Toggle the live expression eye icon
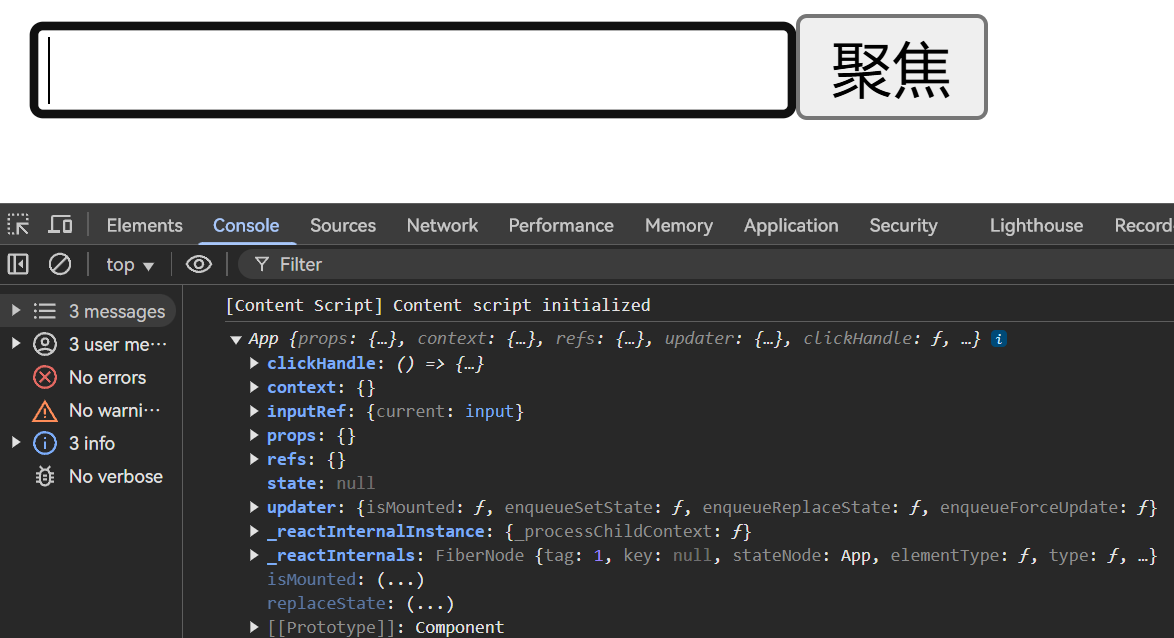Image resolution: width=1174 pixels, height=638 pixels. pyautogui.click(x=198, y=264)
